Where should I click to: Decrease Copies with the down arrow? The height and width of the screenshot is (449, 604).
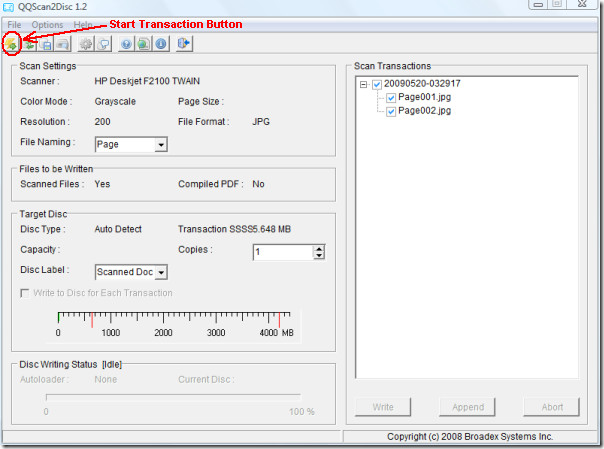pyautogui.click(x=319, y=256)
